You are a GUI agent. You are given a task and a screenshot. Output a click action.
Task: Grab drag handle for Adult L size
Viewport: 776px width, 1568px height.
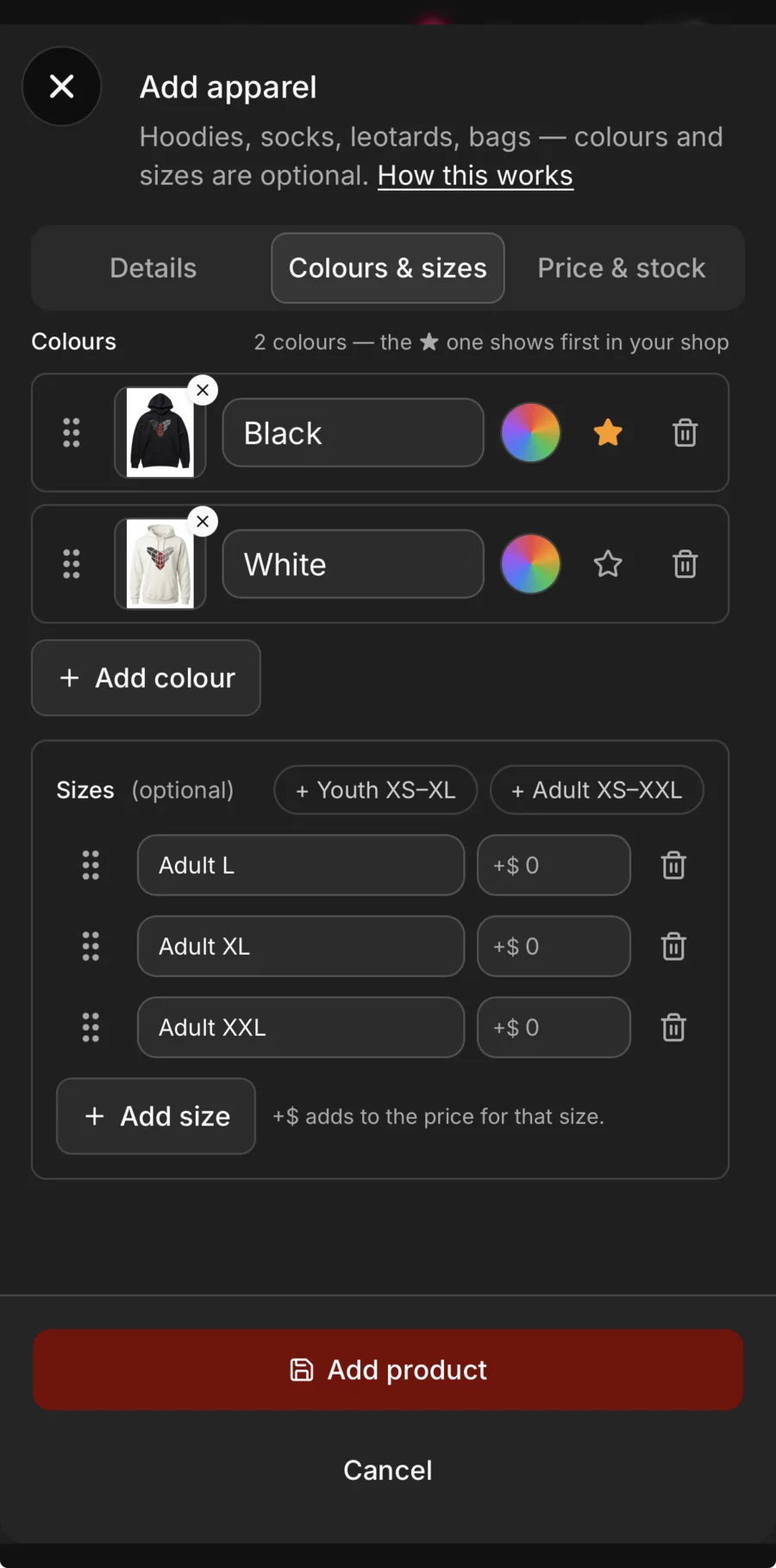[x=91, y=865]
